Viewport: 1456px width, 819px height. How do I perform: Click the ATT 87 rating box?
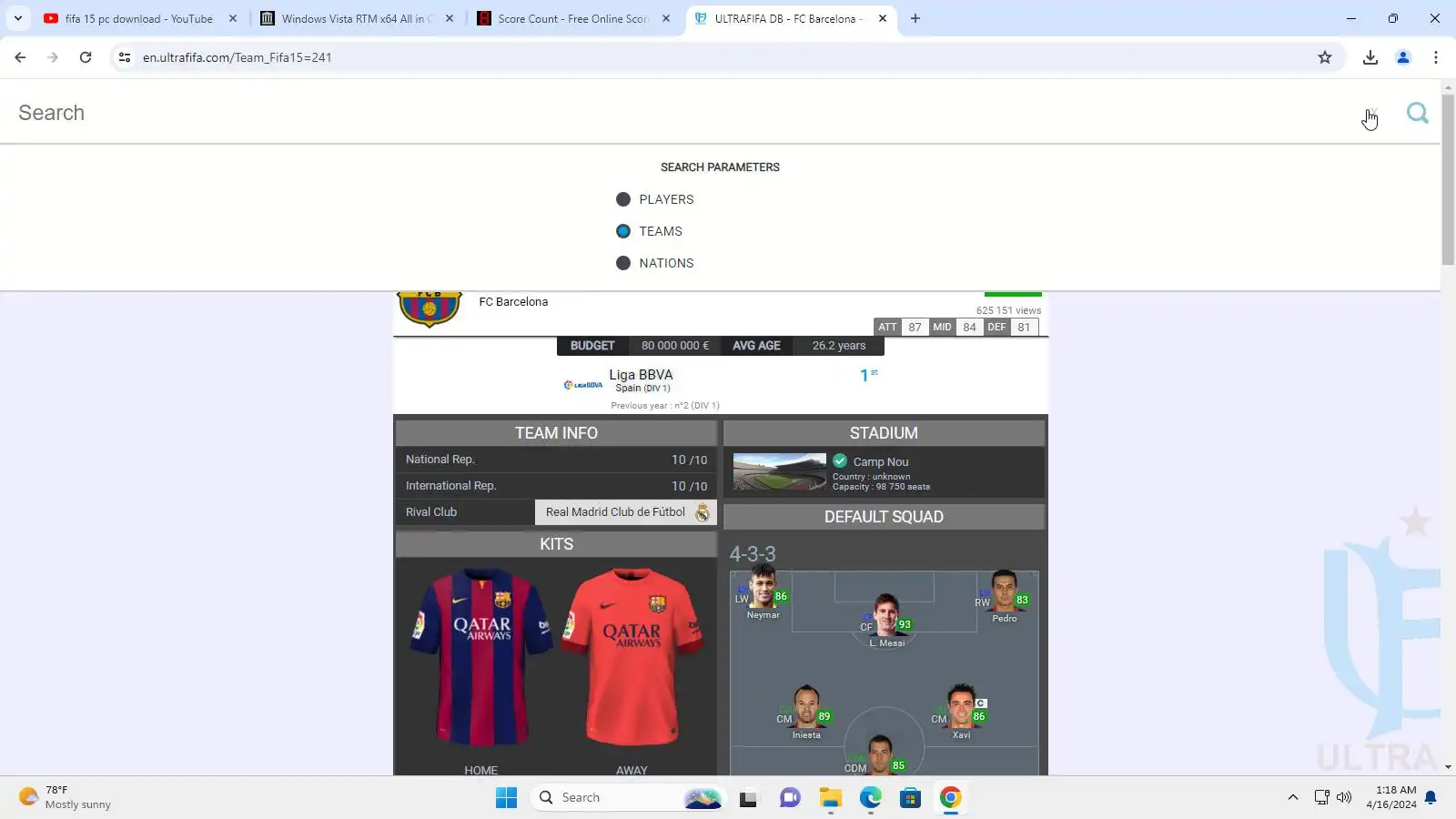(x=902, y=328)
